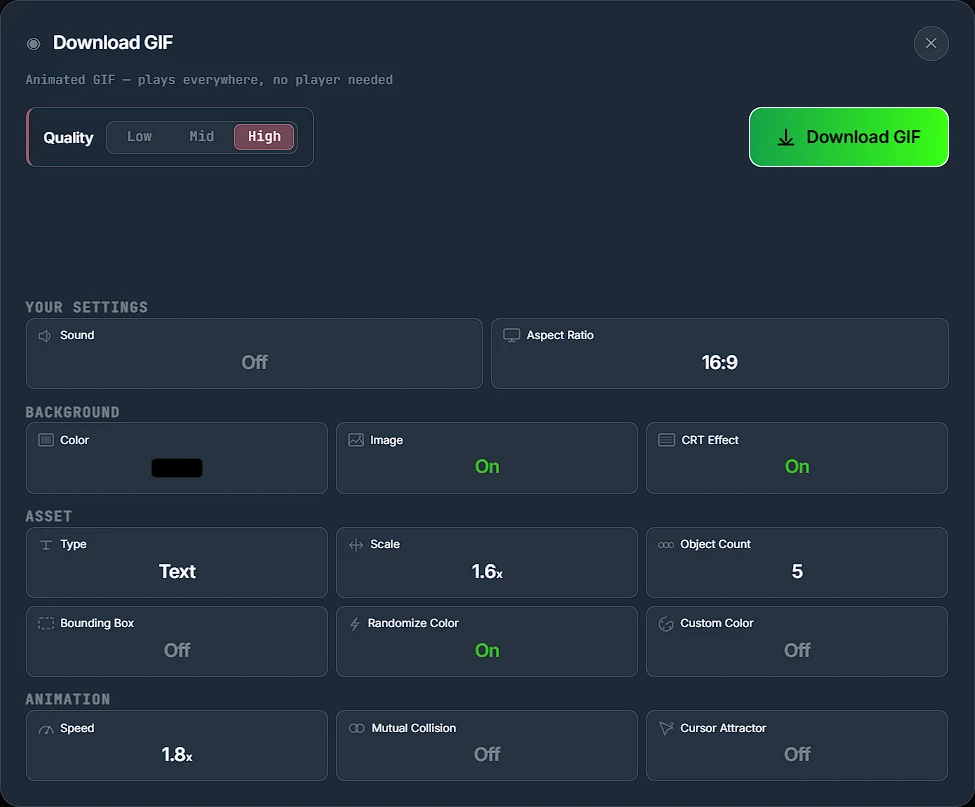Select Mid quality option
The image size is (975, 807).
click(x=201, y=137)
